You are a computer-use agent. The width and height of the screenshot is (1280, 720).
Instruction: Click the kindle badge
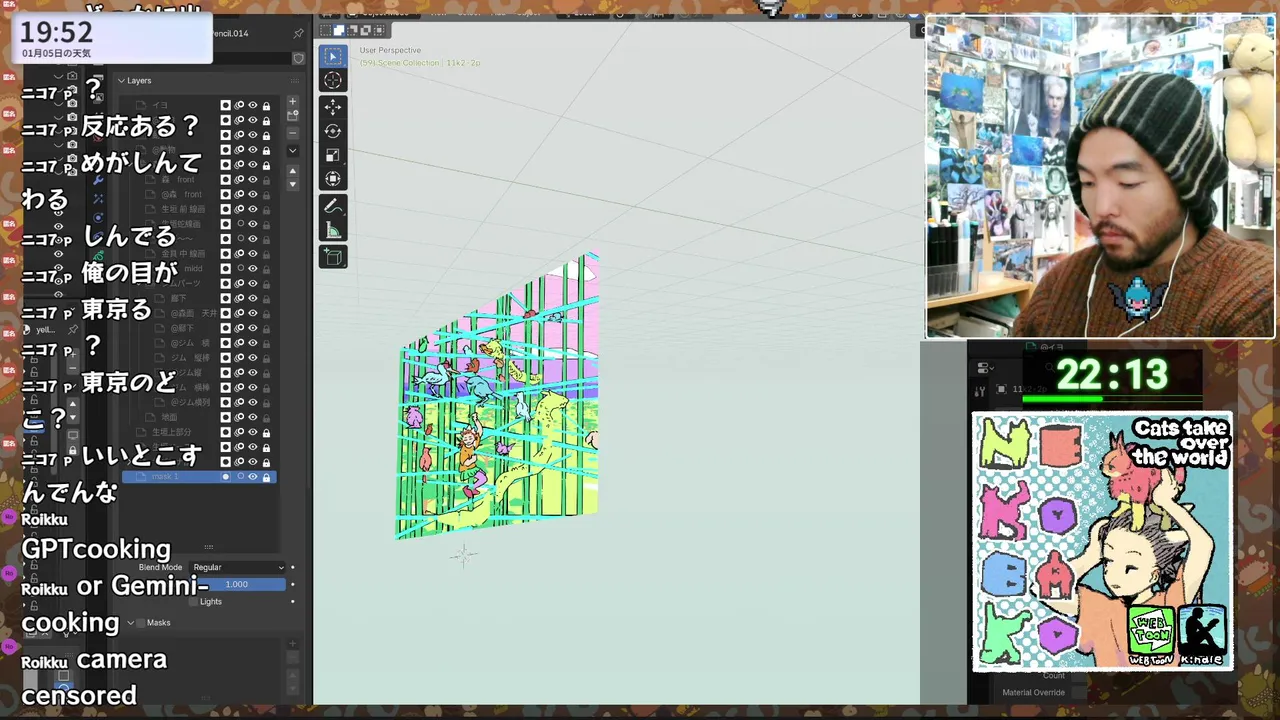tap(1201, 636)
